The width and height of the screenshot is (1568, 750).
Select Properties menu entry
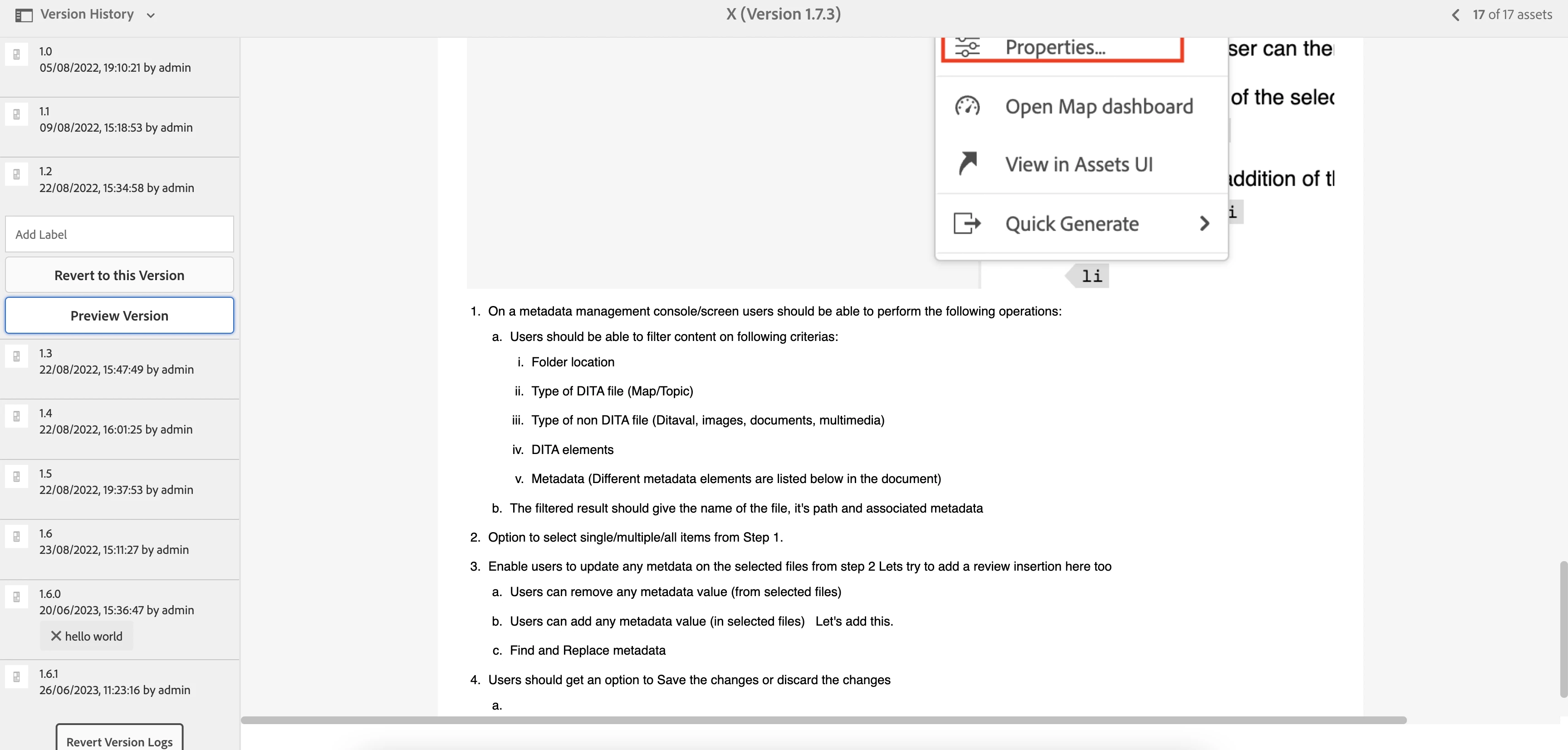click(x=1055, y=48)
